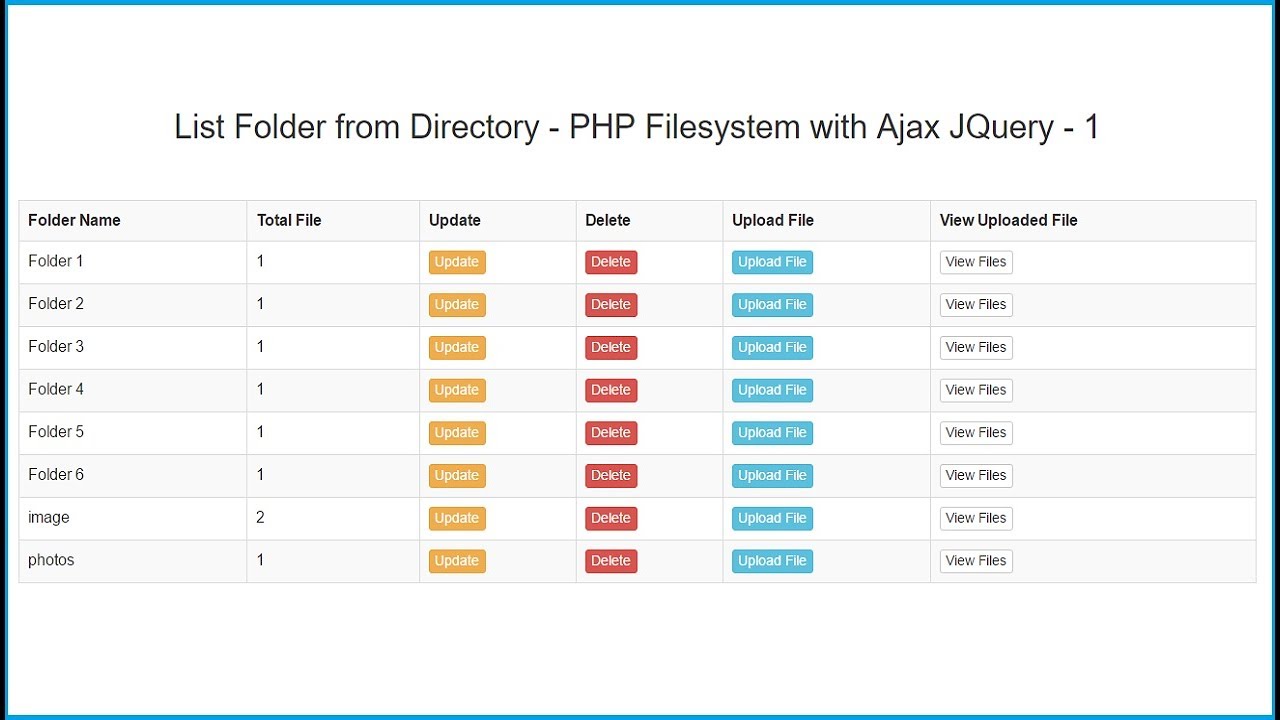Click Update button for the image folder

(457, 518)
